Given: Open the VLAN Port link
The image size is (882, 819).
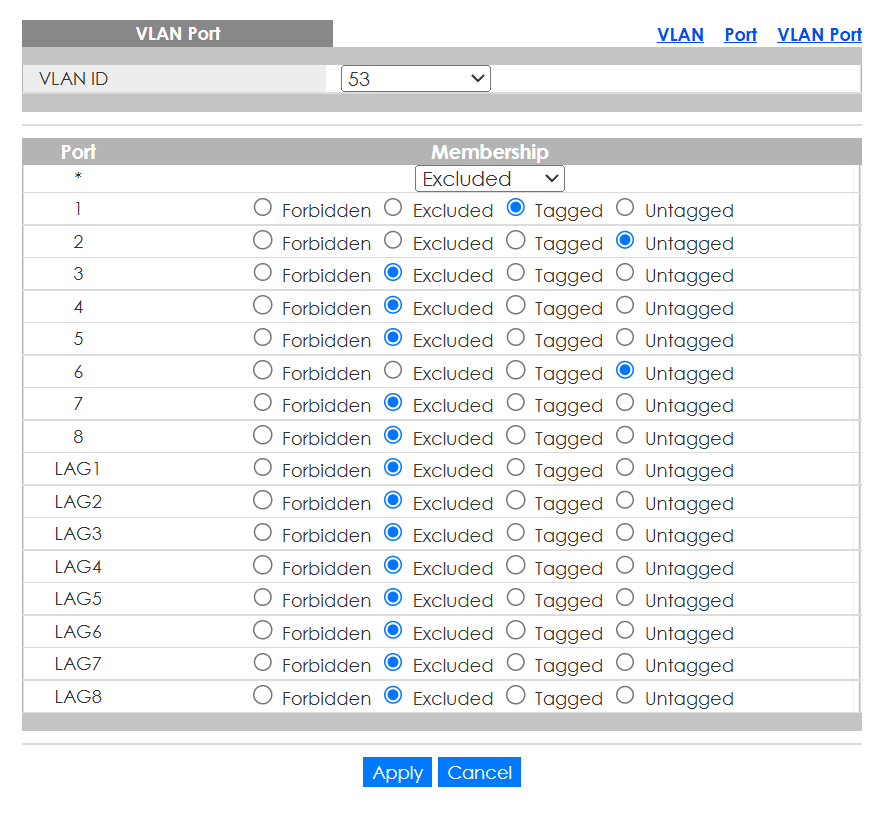Looking at the screenshot, I should pos(819,34).
